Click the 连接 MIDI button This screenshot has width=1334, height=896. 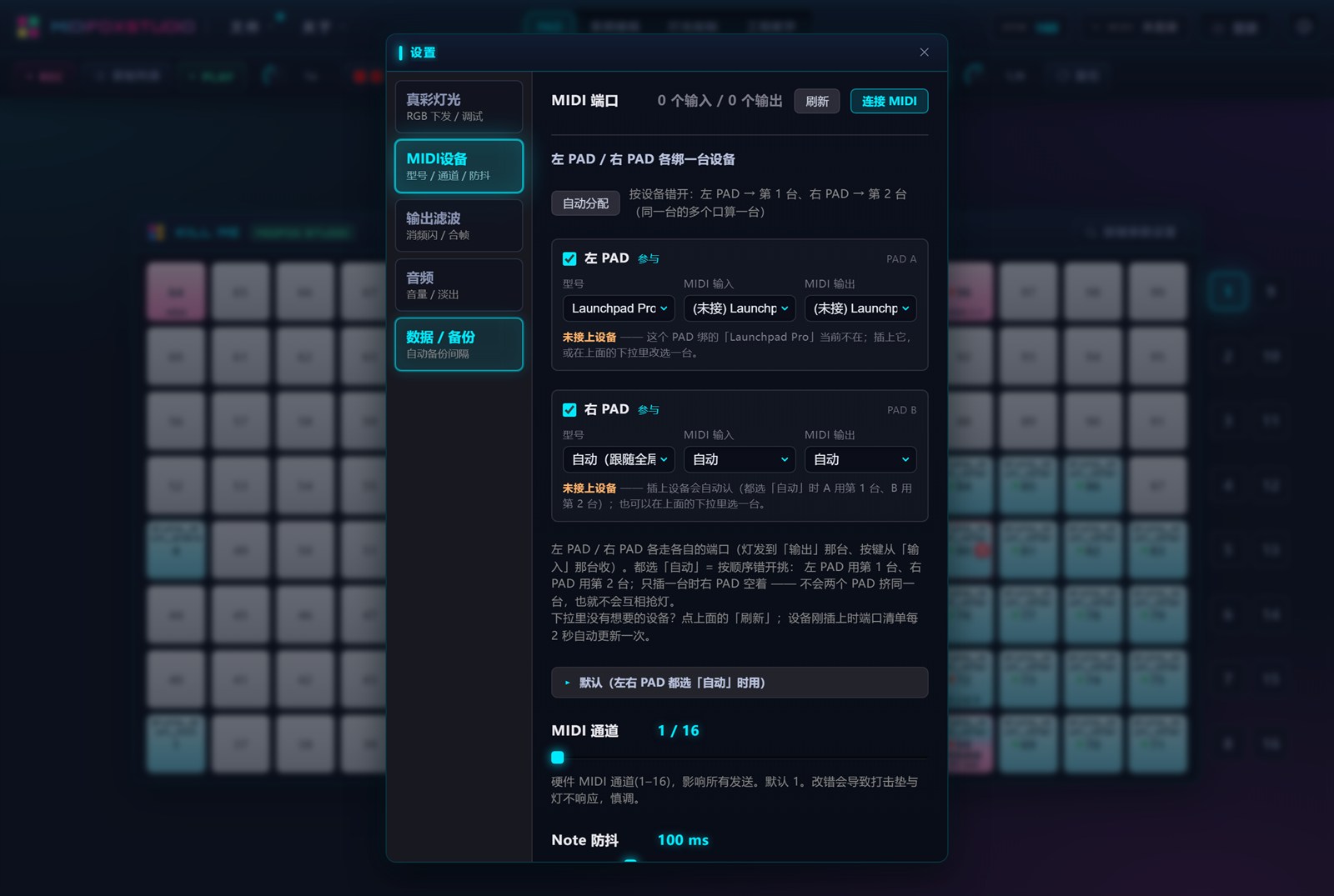tap(889, 101)
